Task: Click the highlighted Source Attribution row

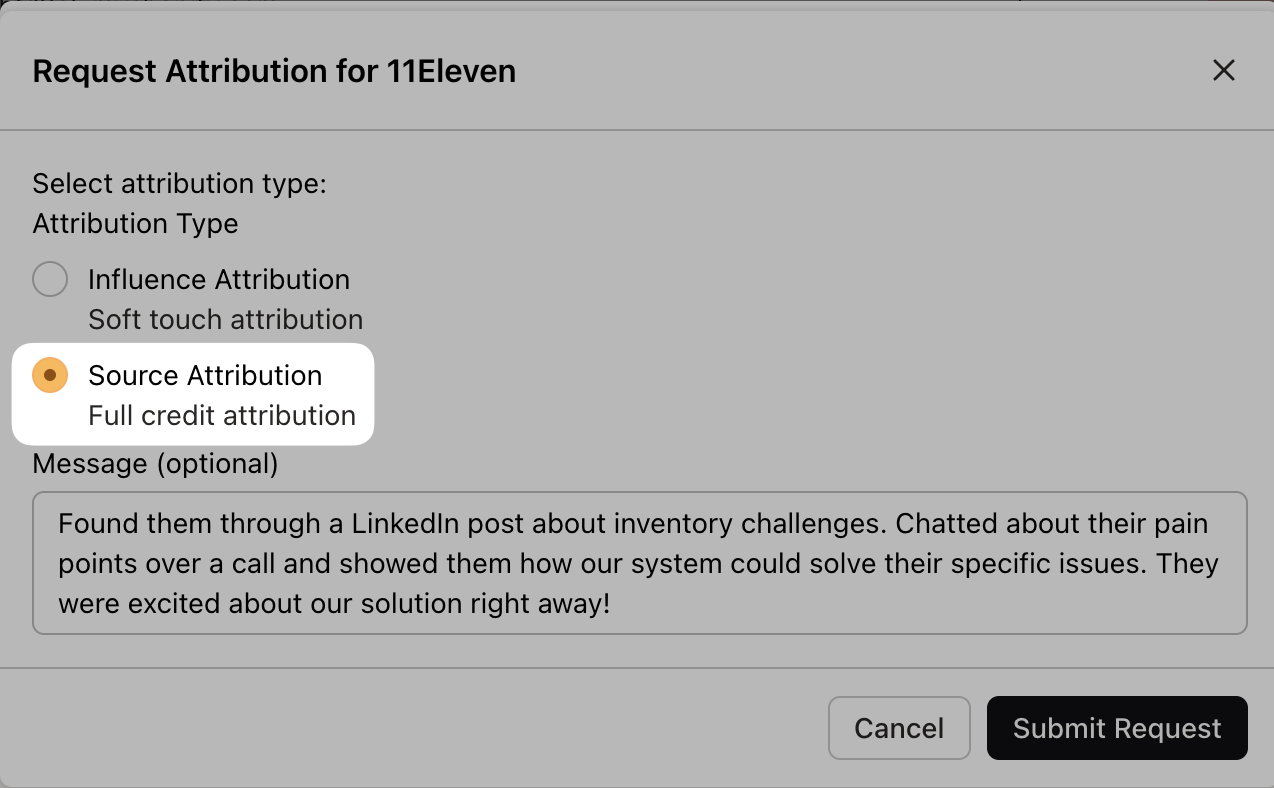Action: coord(192,393)
